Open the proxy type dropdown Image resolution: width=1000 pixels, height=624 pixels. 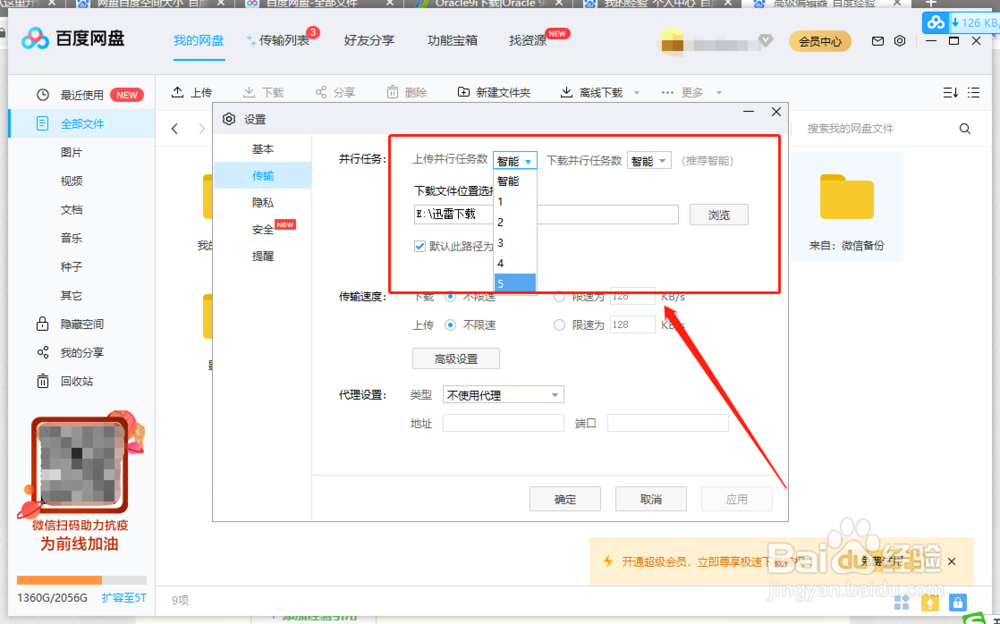[x=503, y=395]
